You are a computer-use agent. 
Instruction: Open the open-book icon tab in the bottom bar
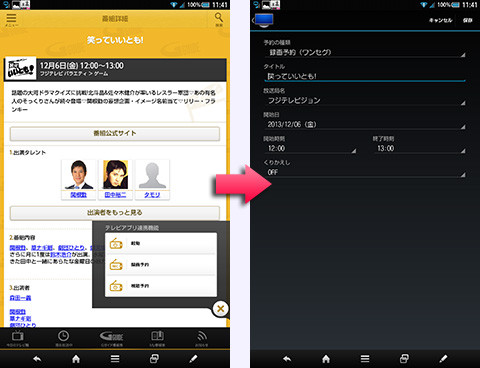(157, 338)
